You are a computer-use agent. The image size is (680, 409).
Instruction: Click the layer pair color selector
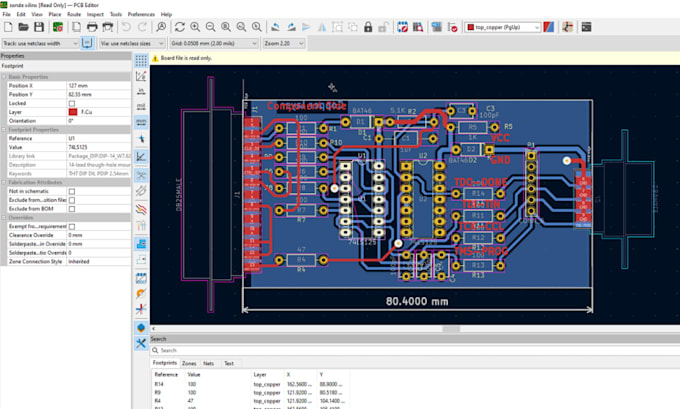pos(549,27)
